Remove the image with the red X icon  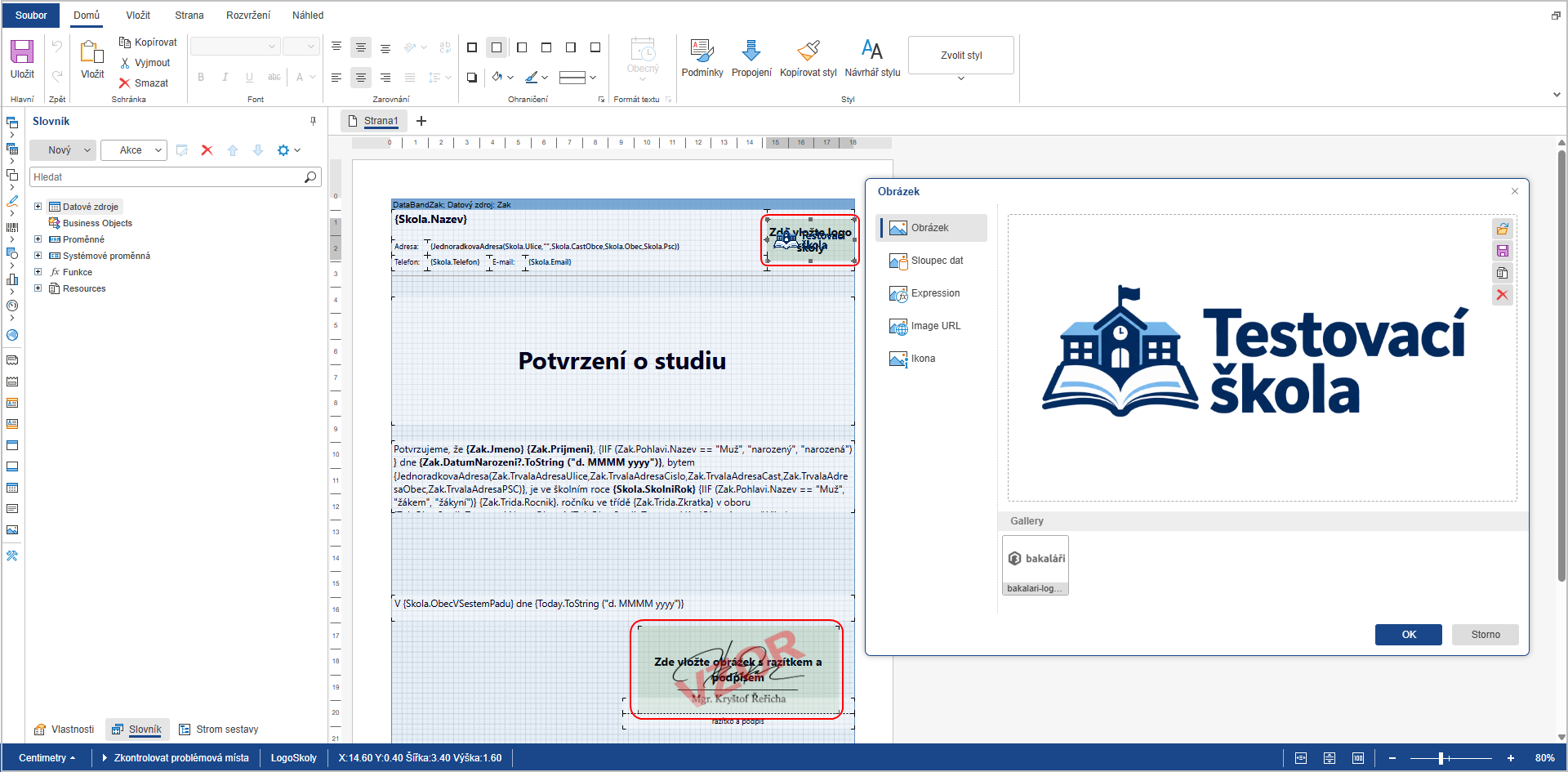point(1503,295)
